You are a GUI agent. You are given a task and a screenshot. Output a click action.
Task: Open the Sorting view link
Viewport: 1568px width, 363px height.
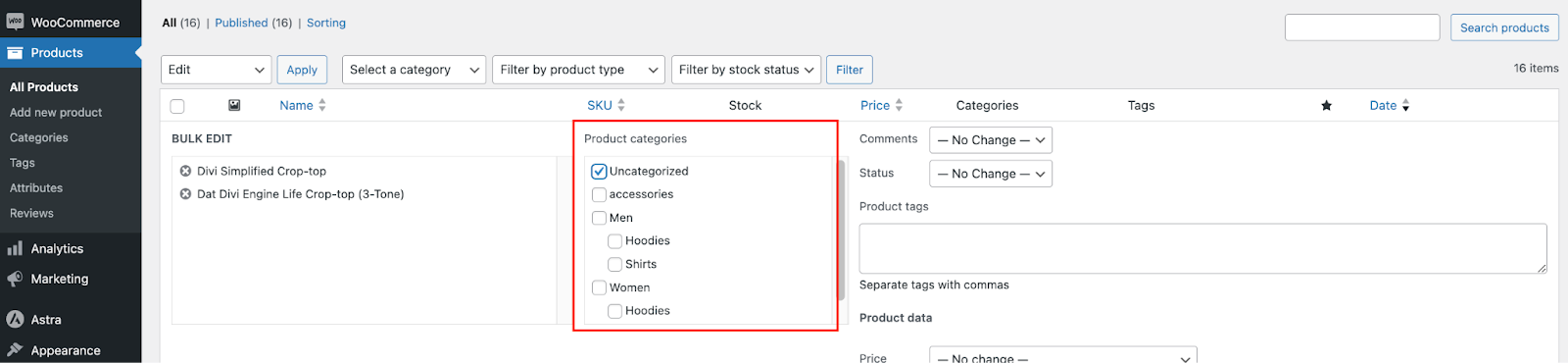(x=326, y=23)
